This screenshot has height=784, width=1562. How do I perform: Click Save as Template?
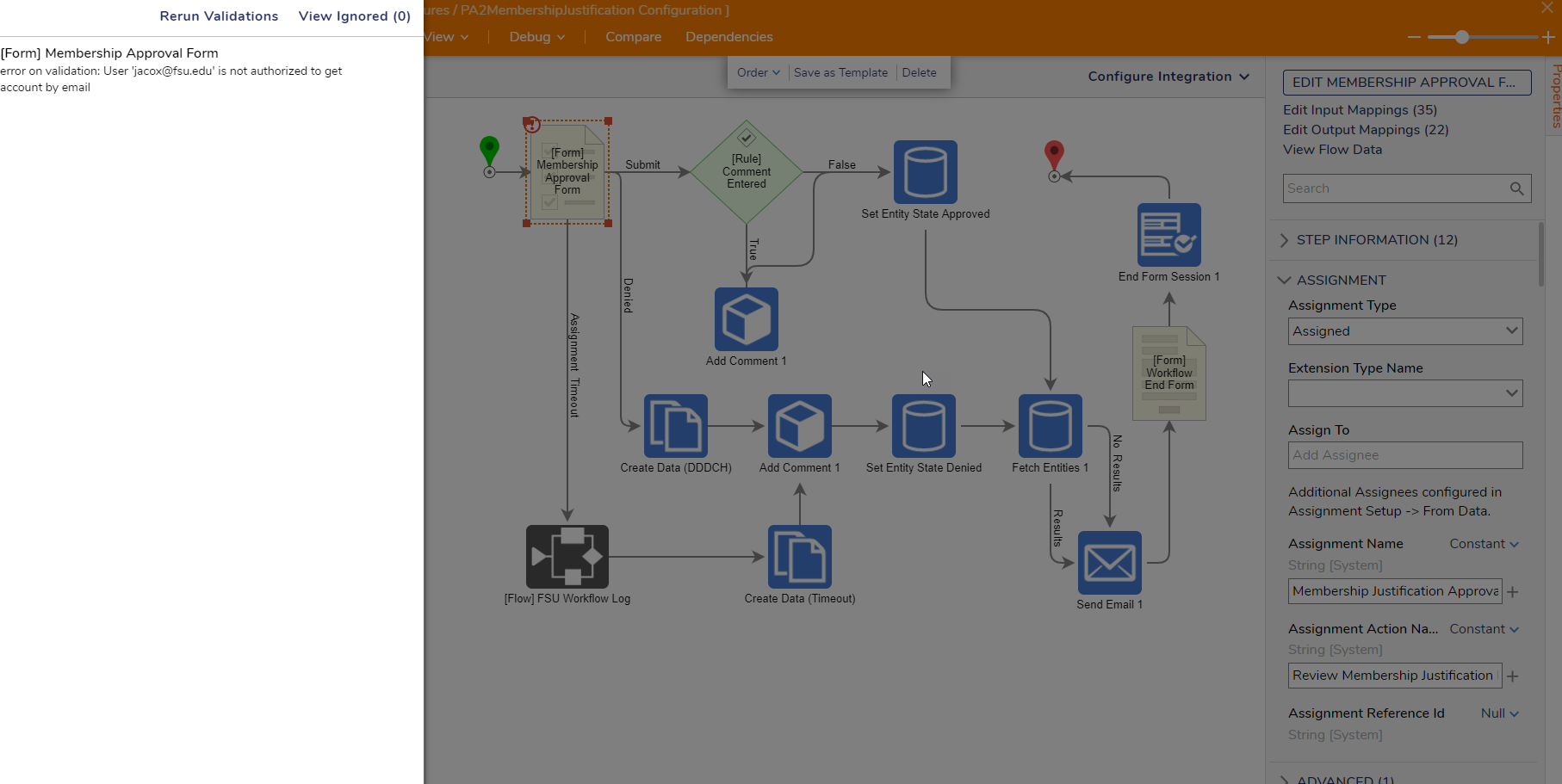pos(840,72)
